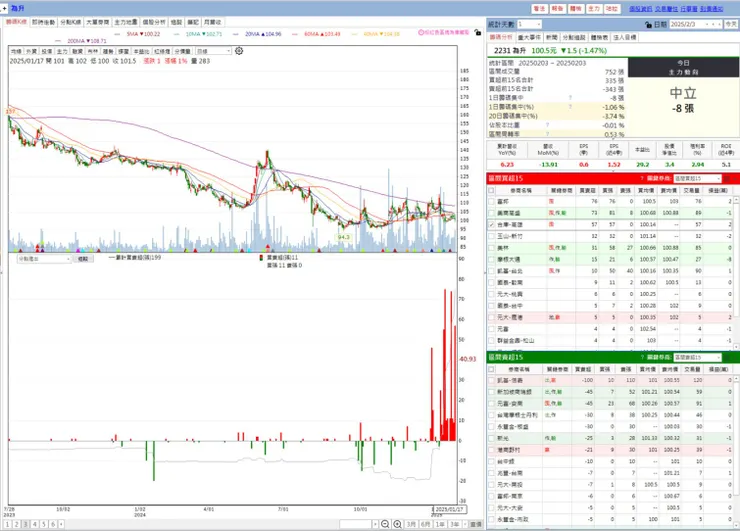The image size is (740, 531).
Task: Switch to 大量券商 tab
Action: click(x=98, y=22)
